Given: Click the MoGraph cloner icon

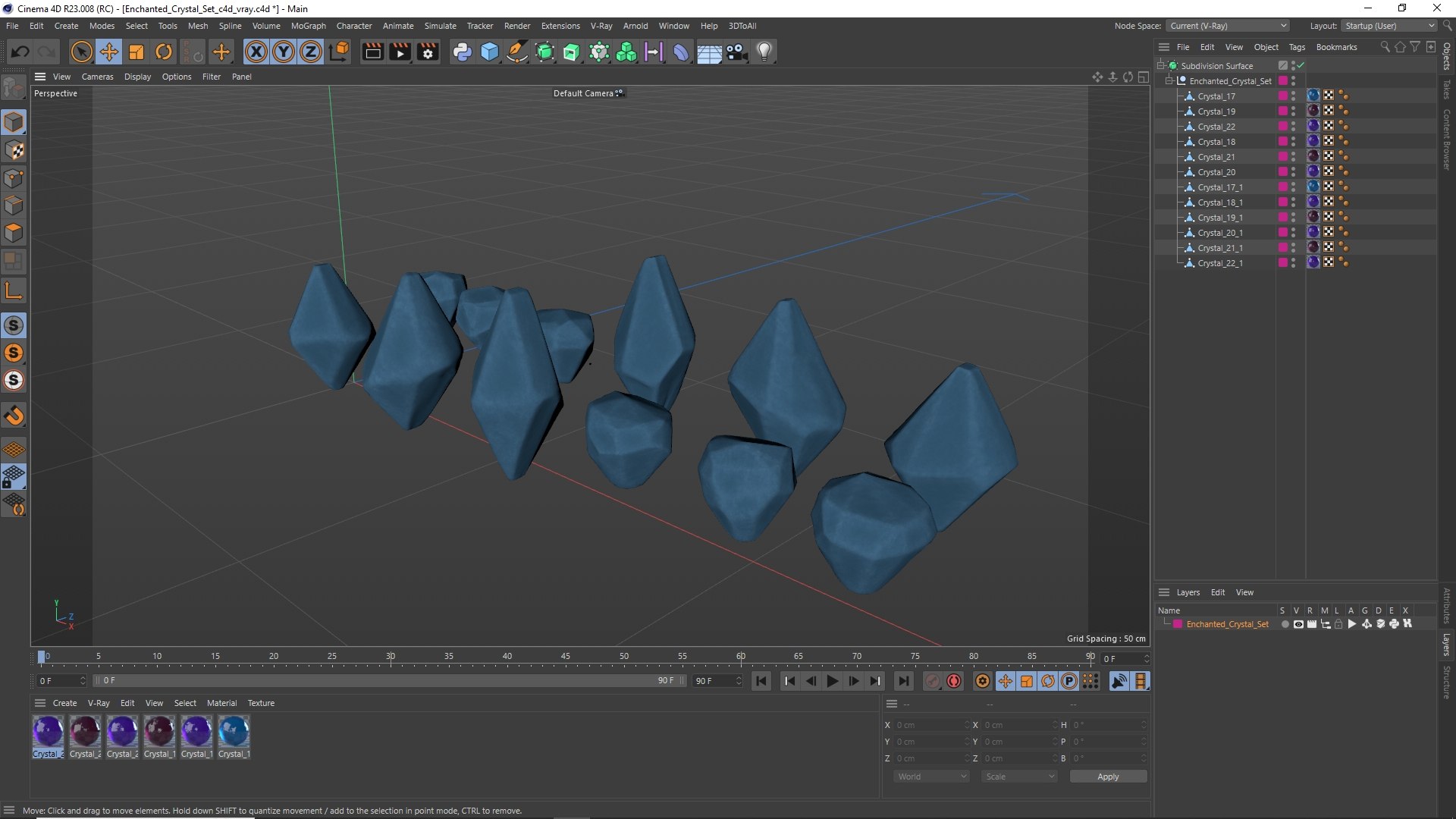Looking at the screenshot, I should [626, 52].
